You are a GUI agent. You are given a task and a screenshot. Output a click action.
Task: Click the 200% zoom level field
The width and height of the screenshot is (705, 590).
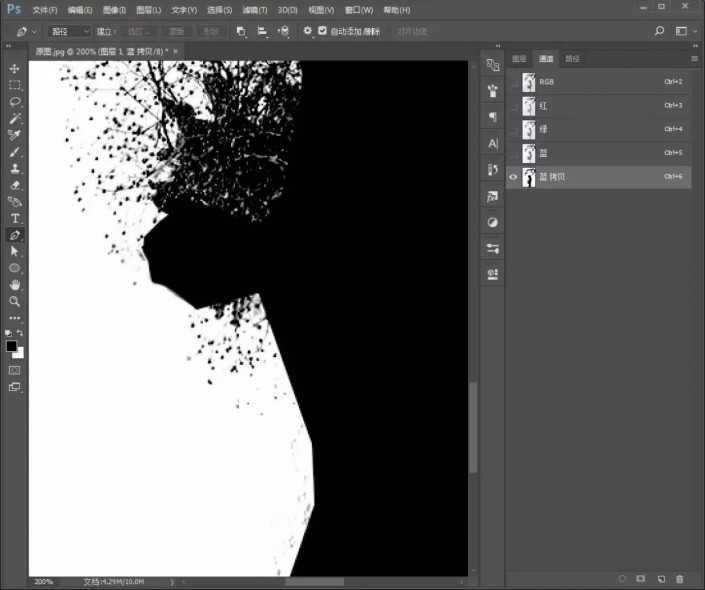[x=44, y=581]
